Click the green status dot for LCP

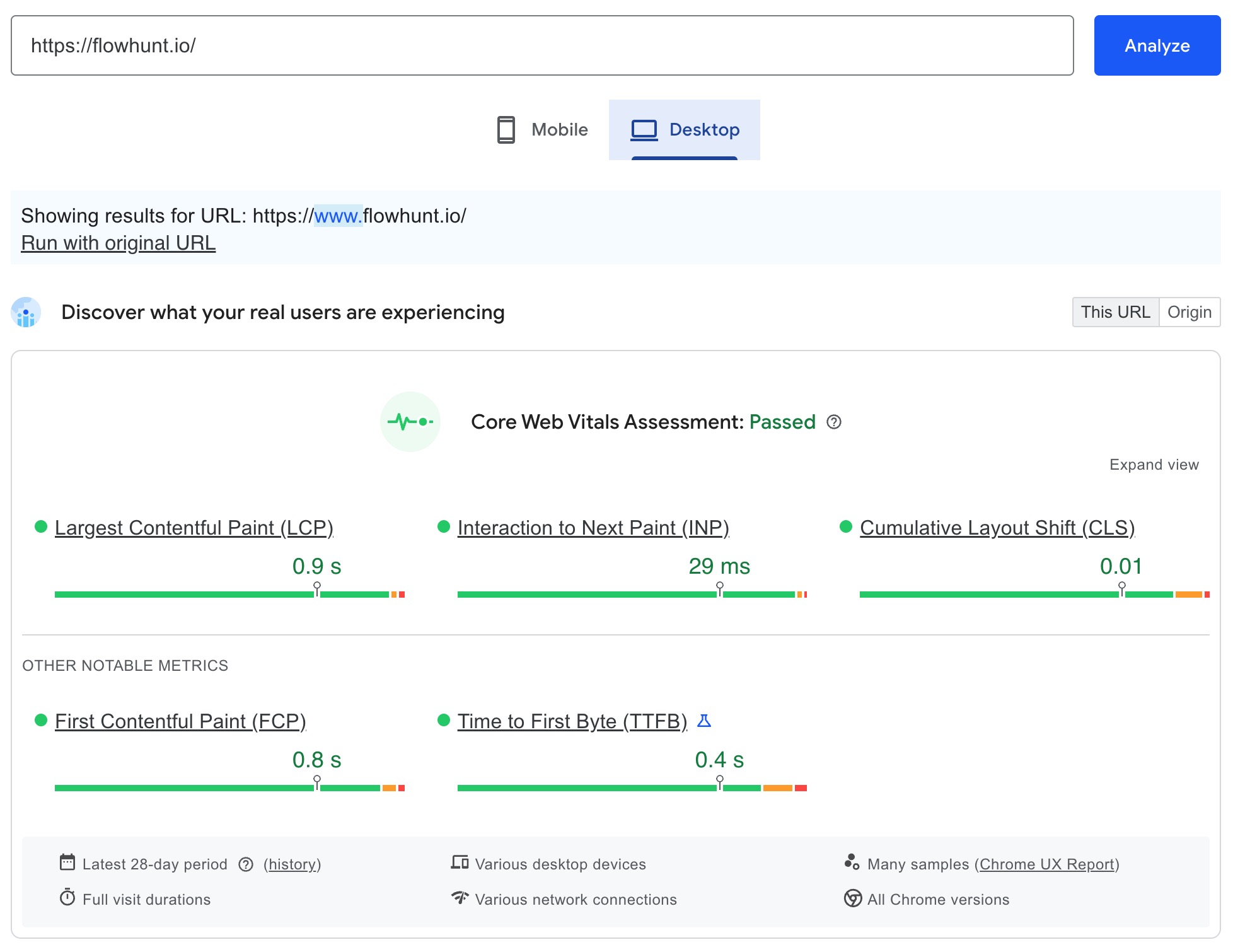41,526
